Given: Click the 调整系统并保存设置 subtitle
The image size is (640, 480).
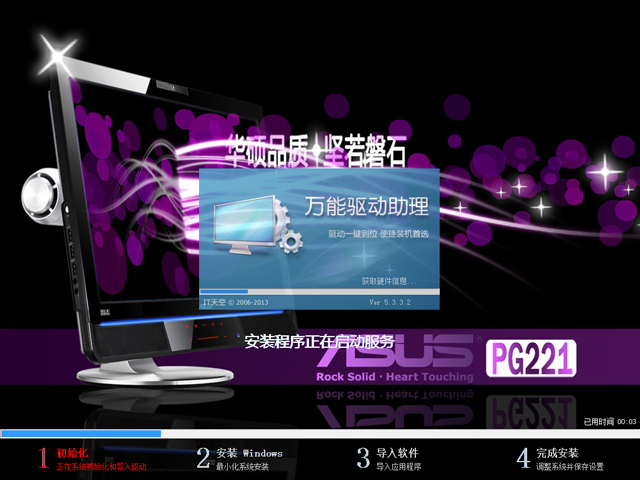Looking at the screenshot, I should coord(570,467).
